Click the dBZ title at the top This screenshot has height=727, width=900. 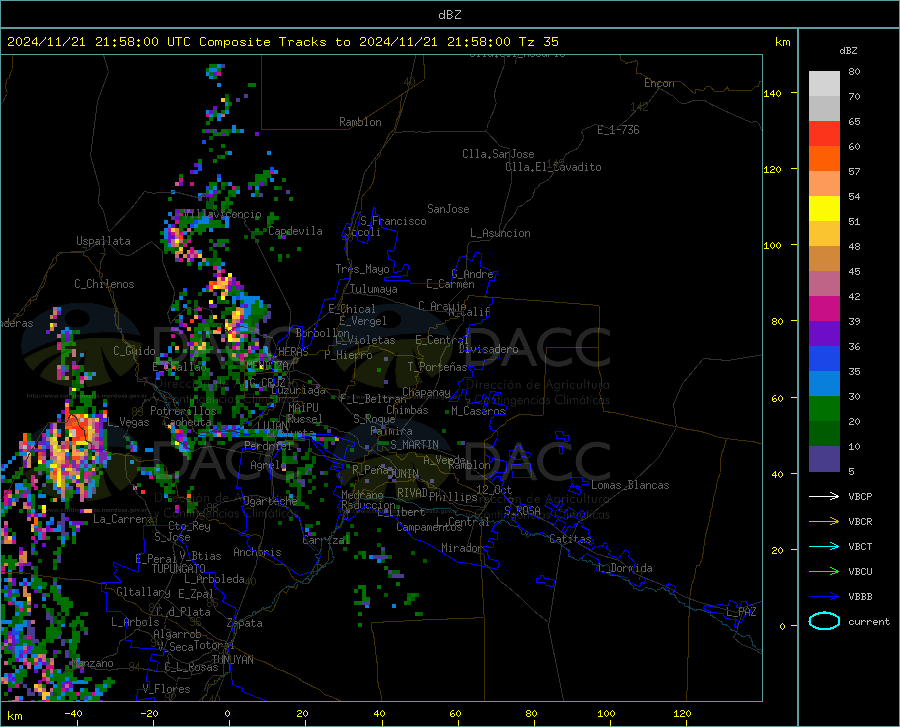[x=449, y=15]
